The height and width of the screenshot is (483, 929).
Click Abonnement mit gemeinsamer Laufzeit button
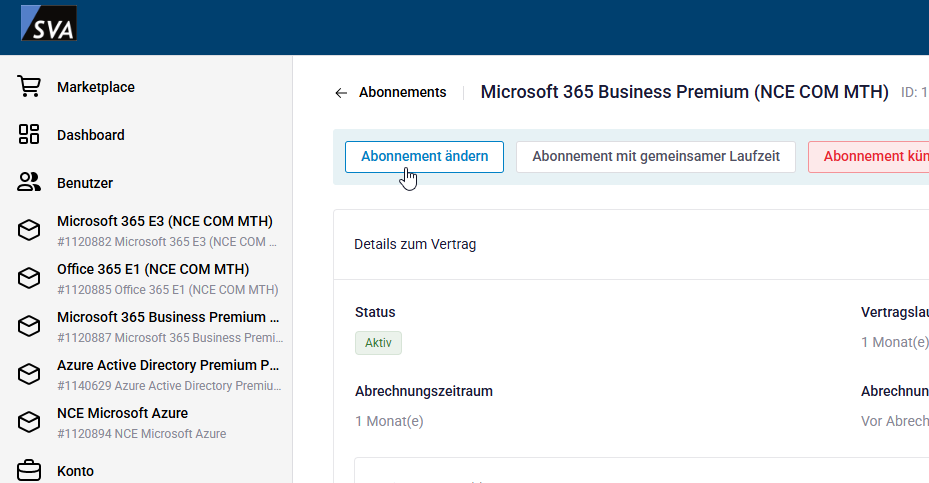[x=656, y=156]
